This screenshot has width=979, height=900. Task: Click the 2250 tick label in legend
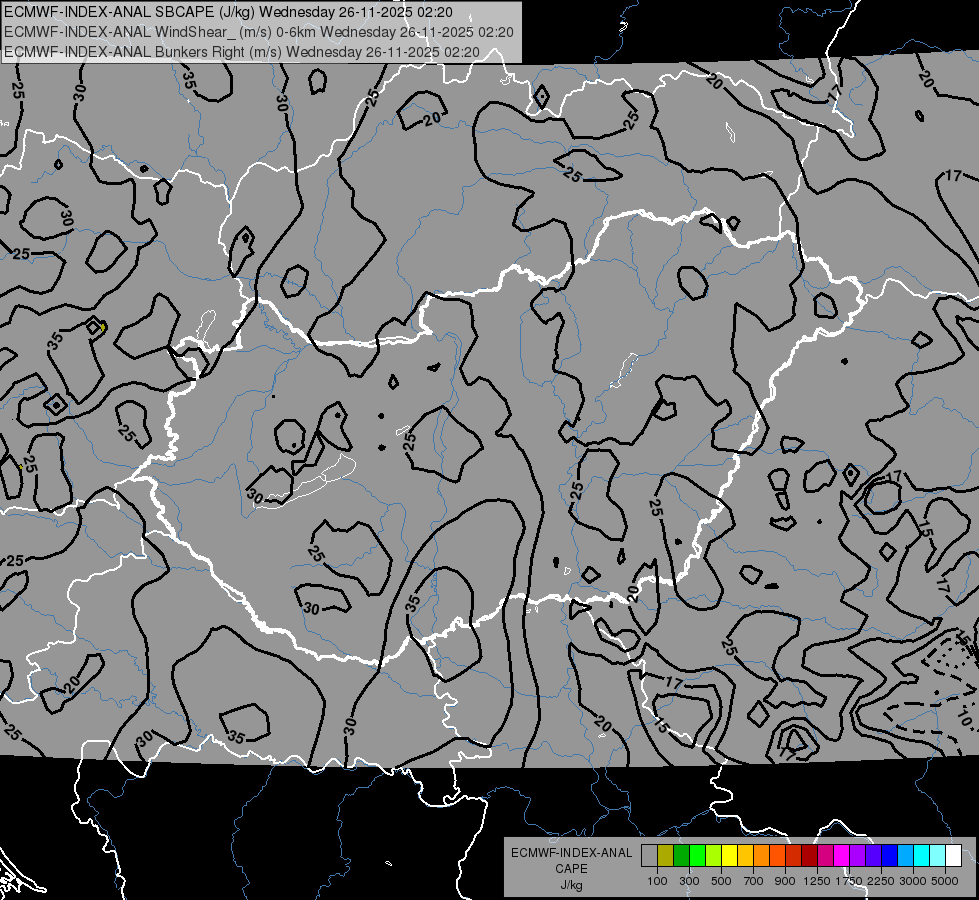pyautogui.click(x=881, y=881)
